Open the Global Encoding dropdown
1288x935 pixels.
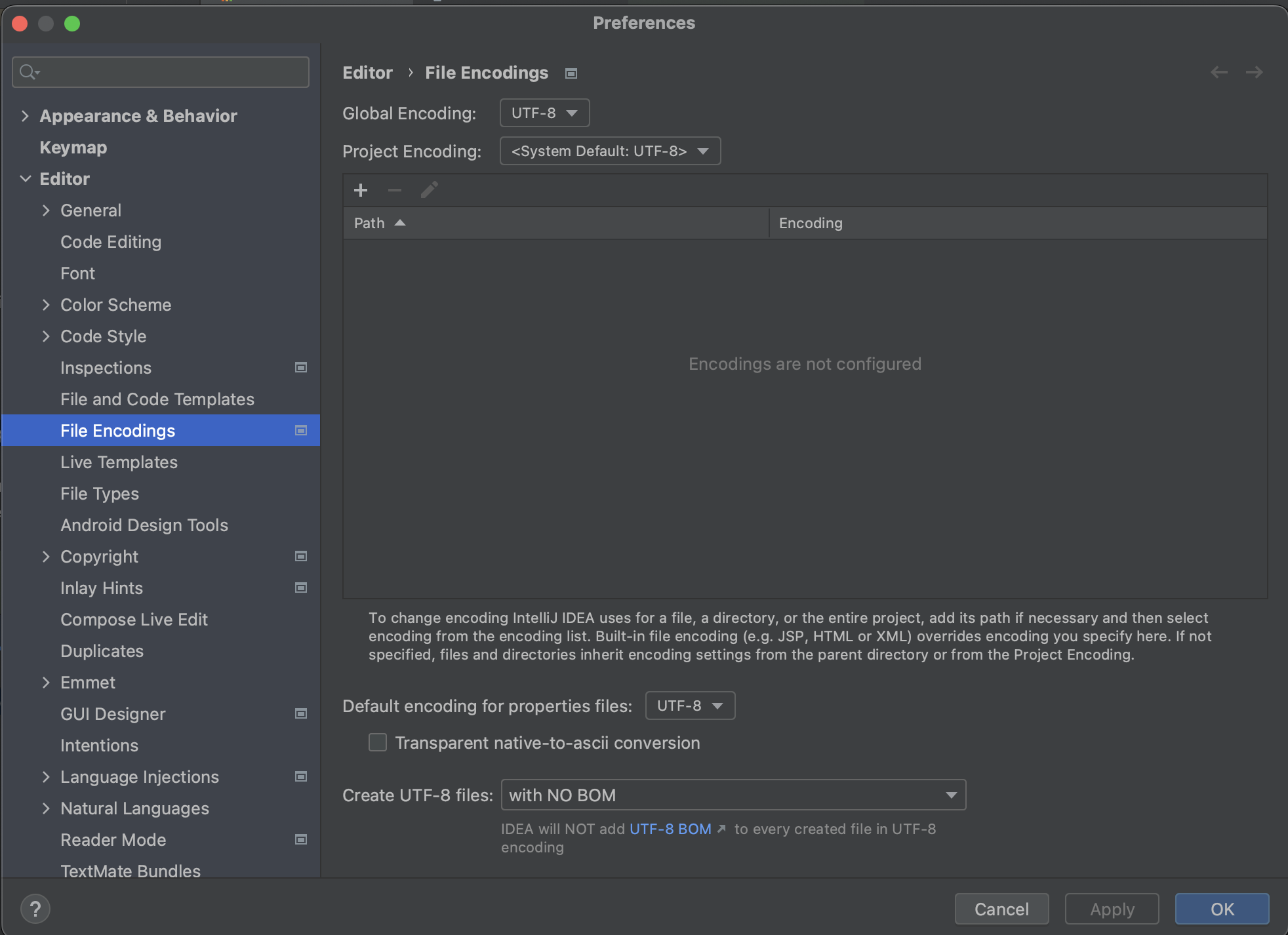544,113
